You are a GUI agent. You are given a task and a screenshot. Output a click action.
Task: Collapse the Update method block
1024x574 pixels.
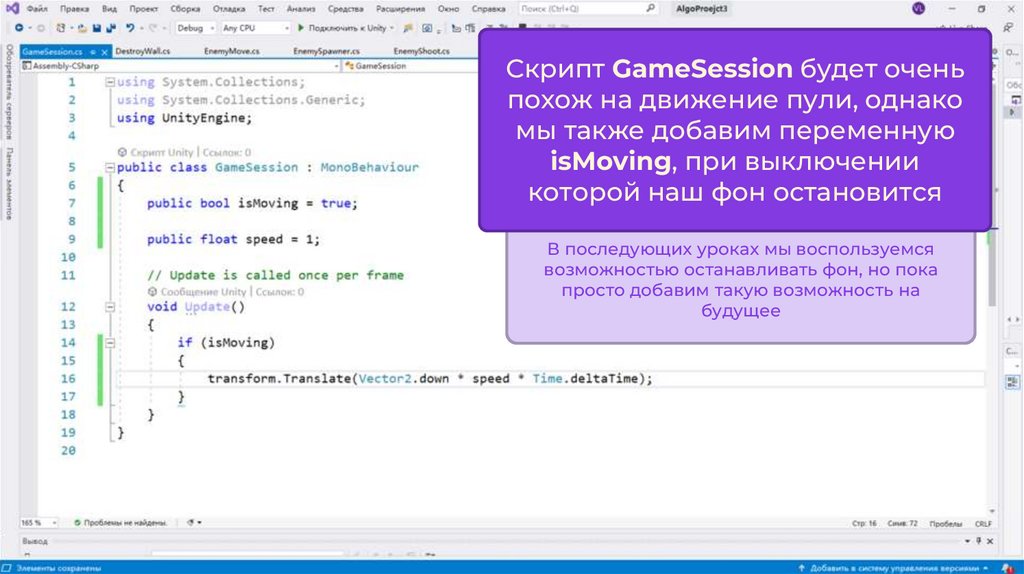pos(110,307)
